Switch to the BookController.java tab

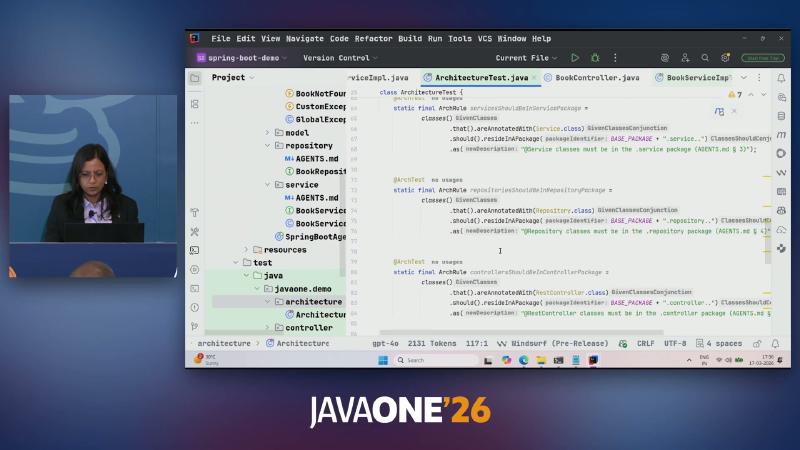click(x=592, y=78)
